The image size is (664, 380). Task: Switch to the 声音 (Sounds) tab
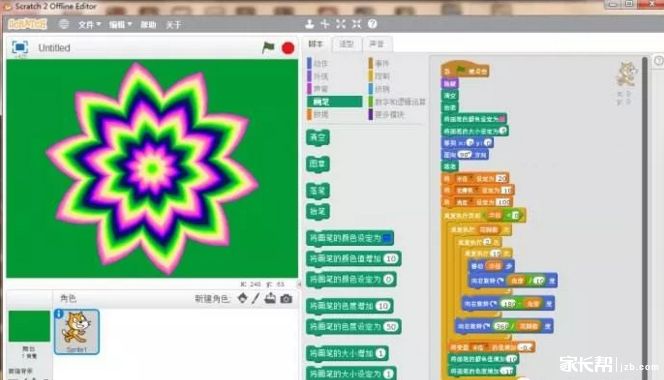[x=376, y=44]
